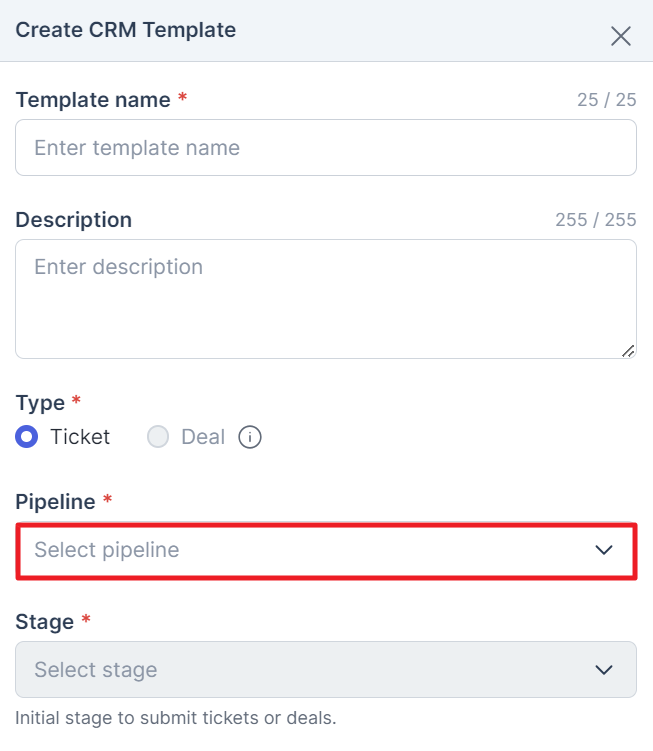
Task: Click the Pipeline field label
Action: tap(55, 502)
